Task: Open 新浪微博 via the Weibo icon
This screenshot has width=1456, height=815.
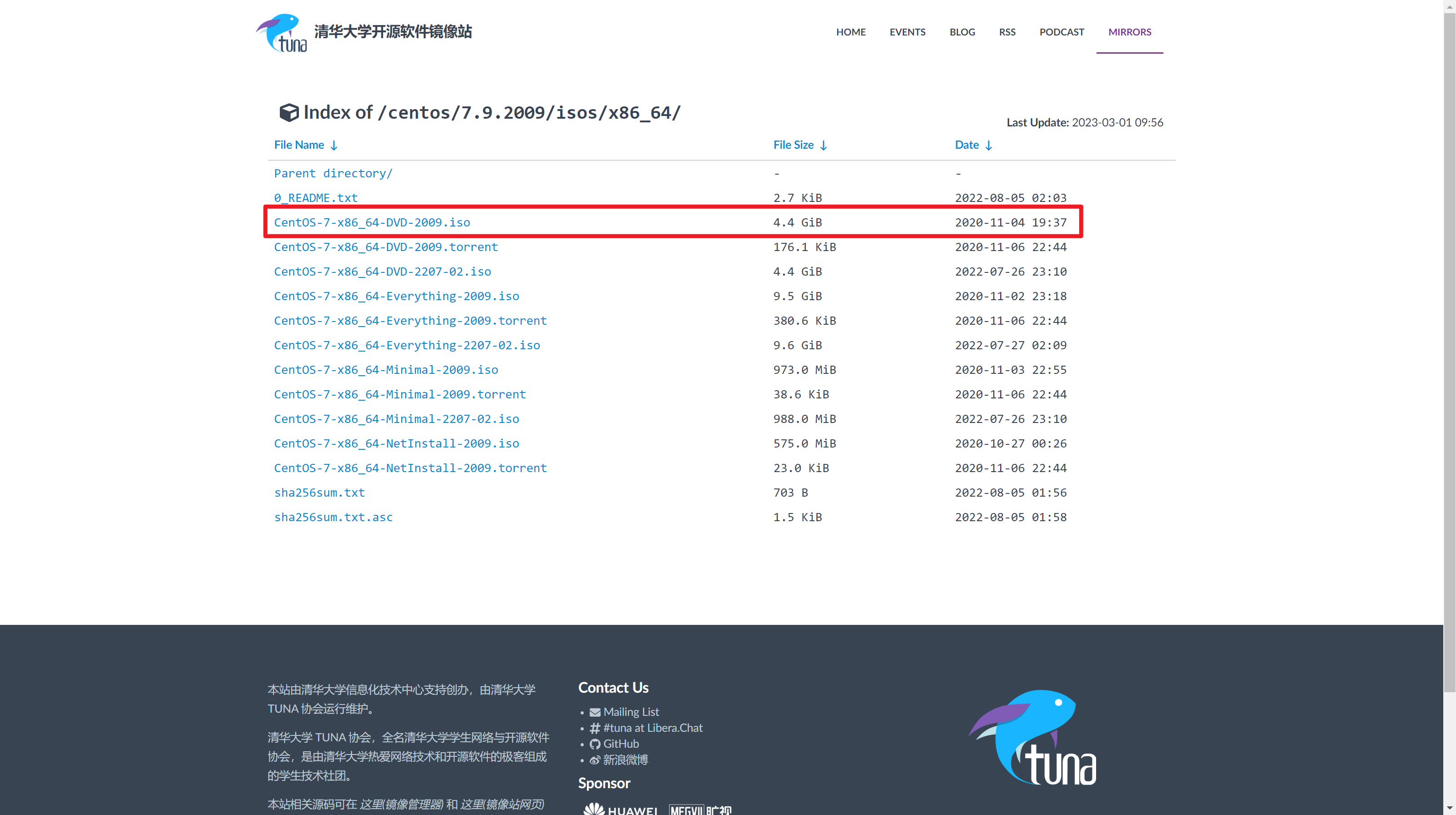Action: [595, 760]
